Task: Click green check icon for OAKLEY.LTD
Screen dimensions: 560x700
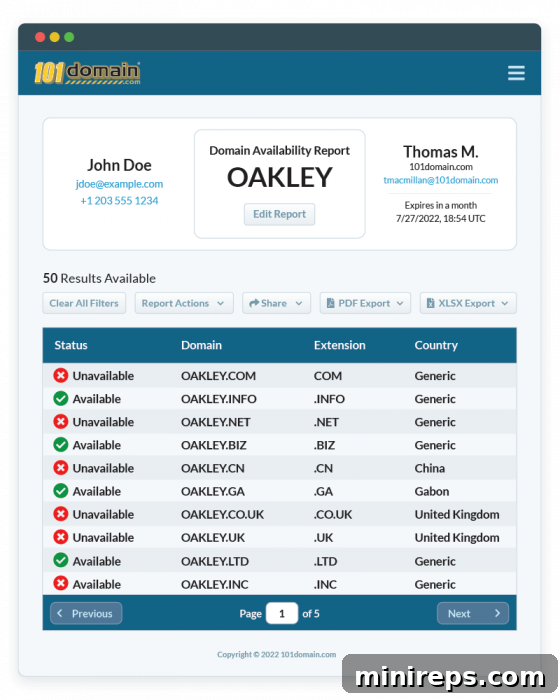Action: [x=61, y=561]
